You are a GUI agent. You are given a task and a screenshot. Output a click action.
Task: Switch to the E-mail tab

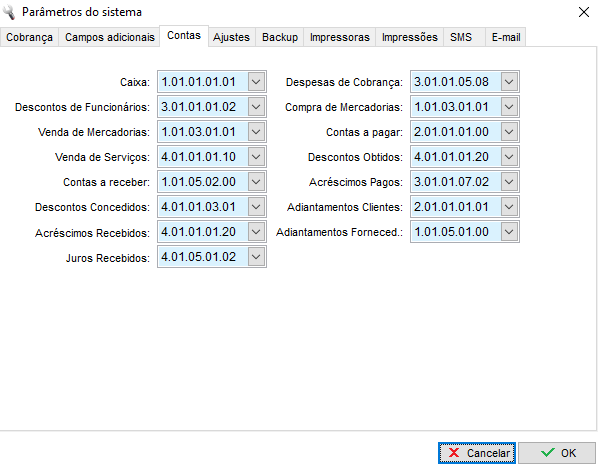(506, 37)
